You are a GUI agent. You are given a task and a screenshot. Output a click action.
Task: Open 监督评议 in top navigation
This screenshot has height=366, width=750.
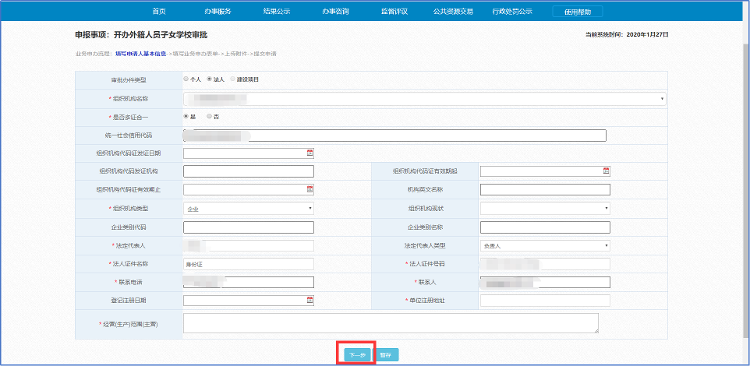pyautogui.click(x=394, y=11)
